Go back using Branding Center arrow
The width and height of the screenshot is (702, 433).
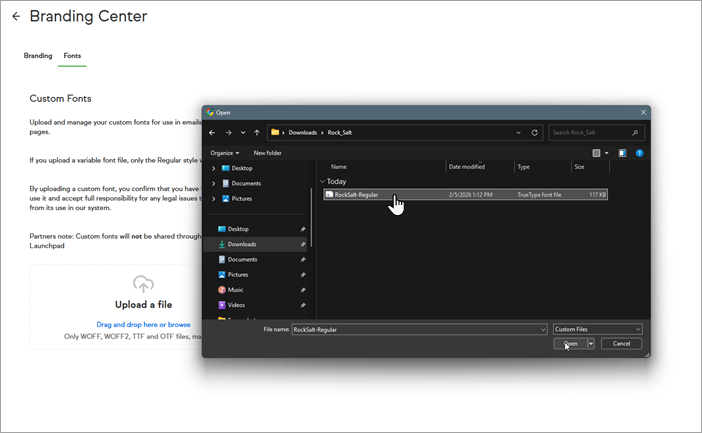[15, 17]
